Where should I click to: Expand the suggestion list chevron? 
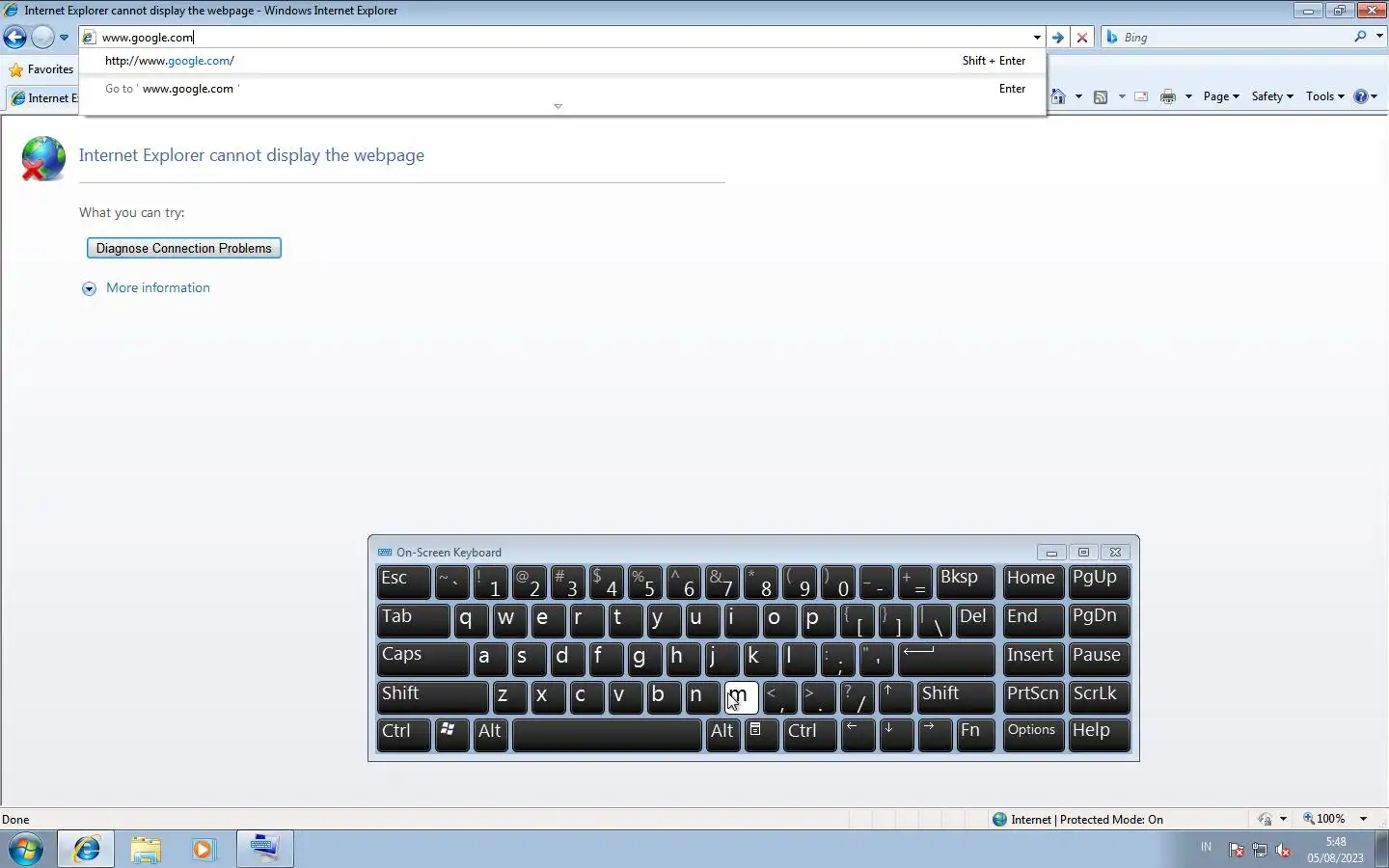pos(558,106)
